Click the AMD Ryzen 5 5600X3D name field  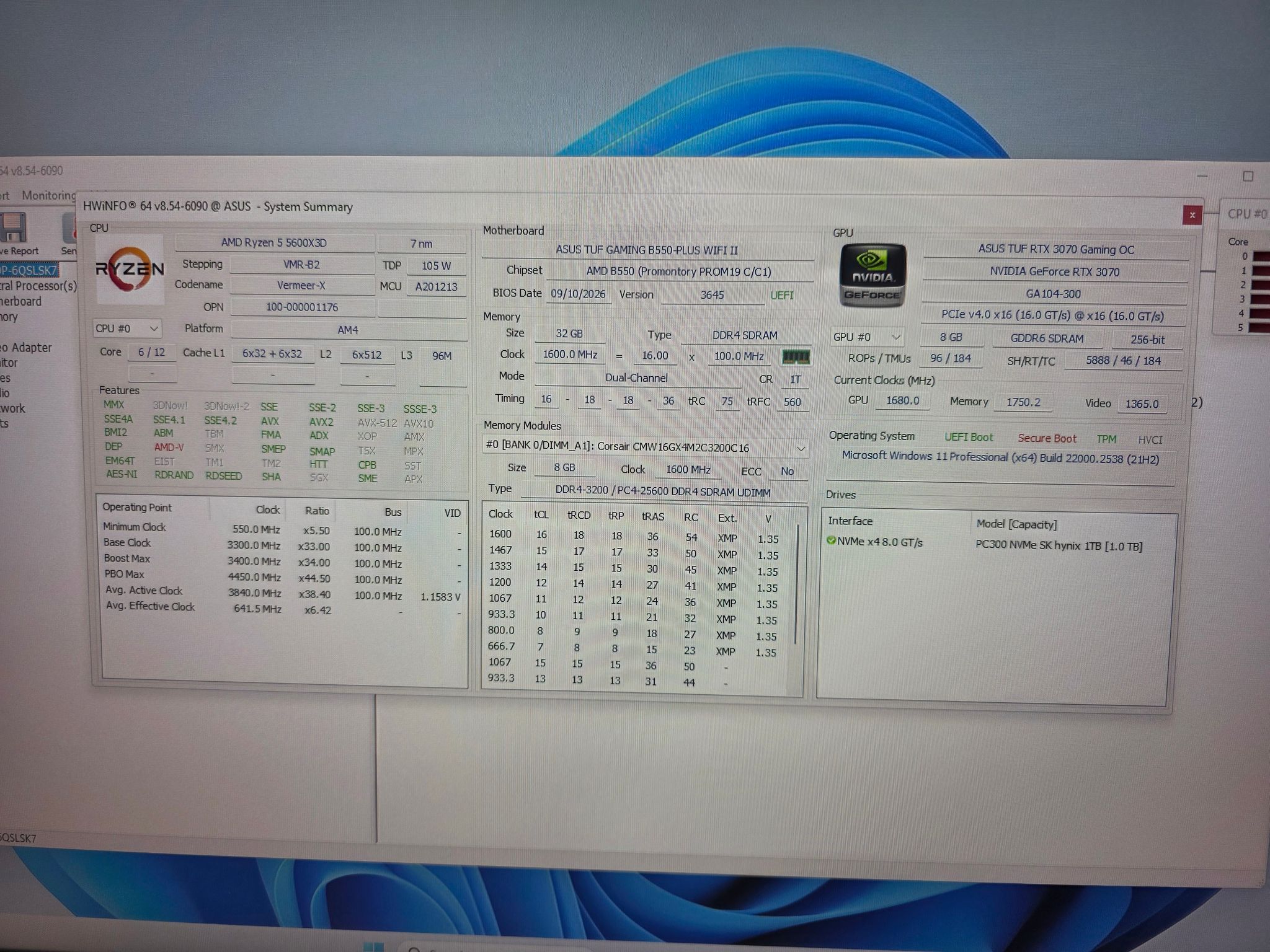click(x=275, y=242)
